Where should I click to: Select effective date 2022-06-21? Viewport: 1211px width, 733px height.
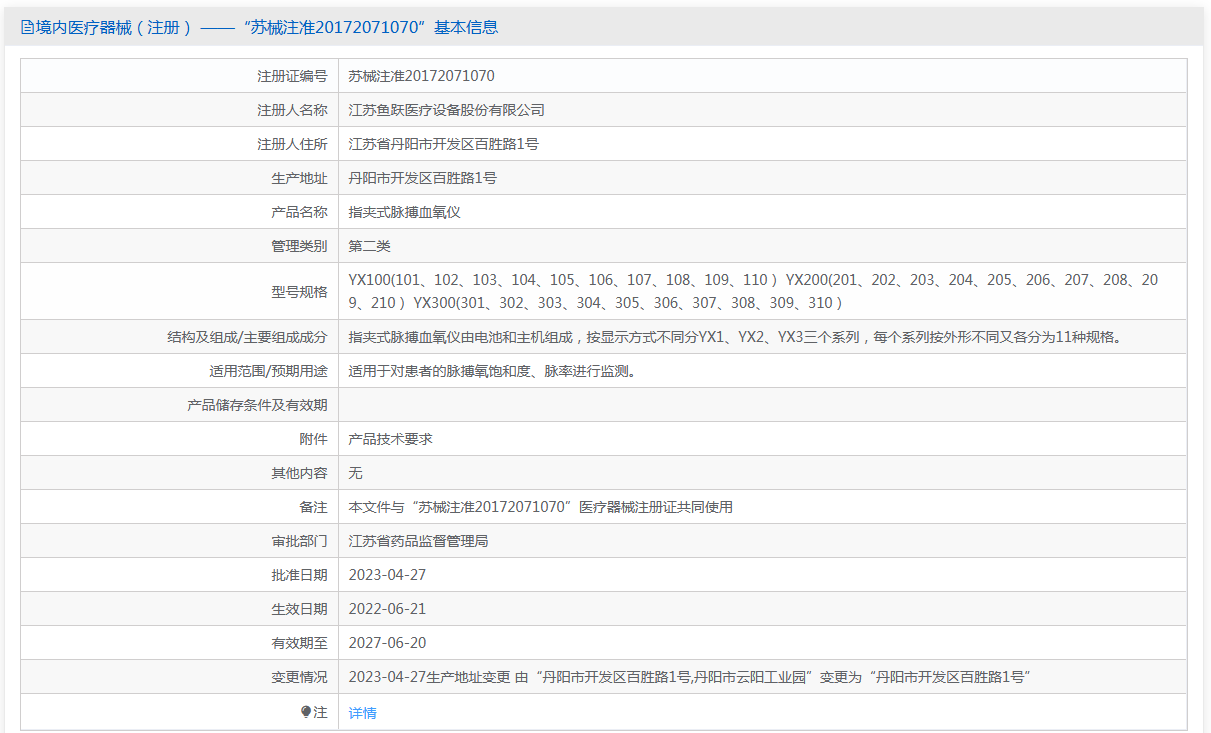click(x=387, y=609)
